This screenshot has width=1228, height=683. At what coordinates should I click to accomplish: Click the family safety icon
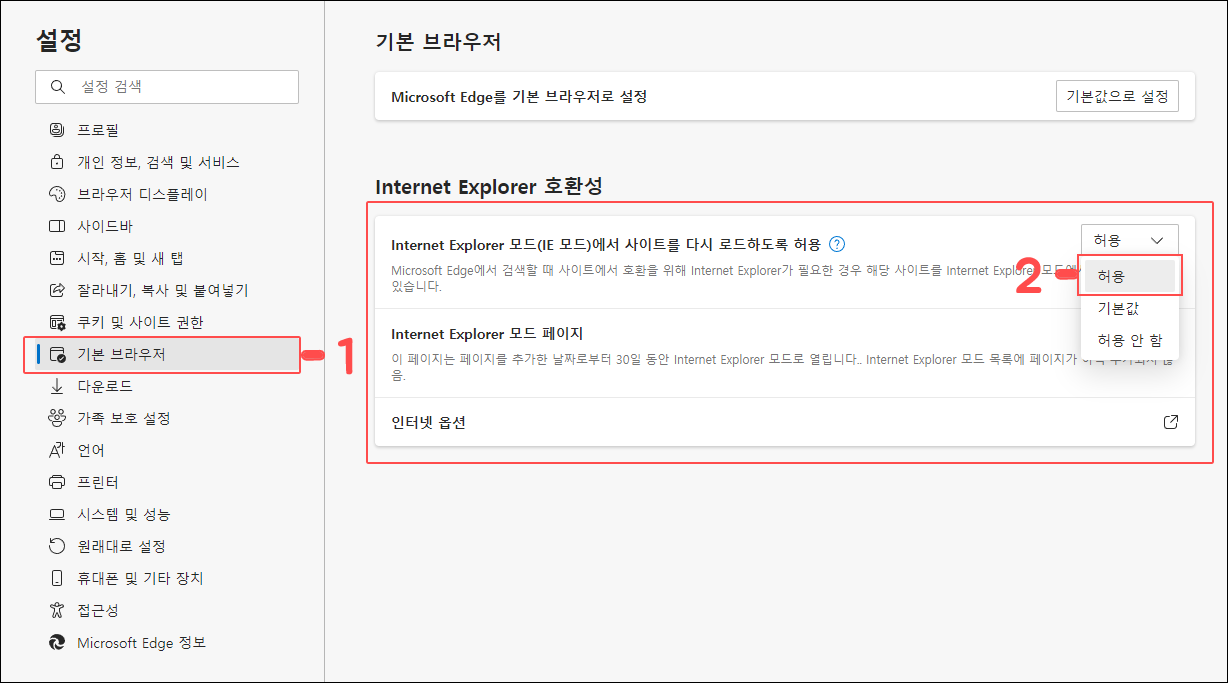[57, 418]
